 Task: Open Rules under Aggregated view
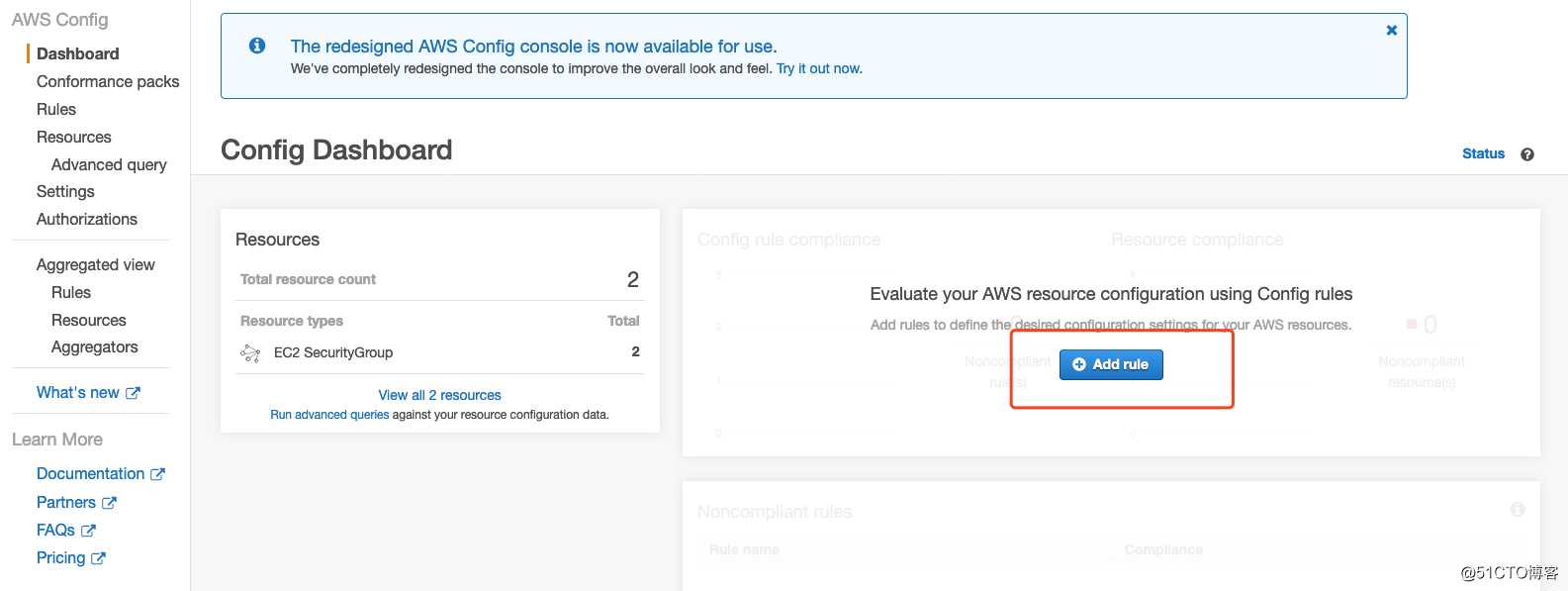[71, 292]
